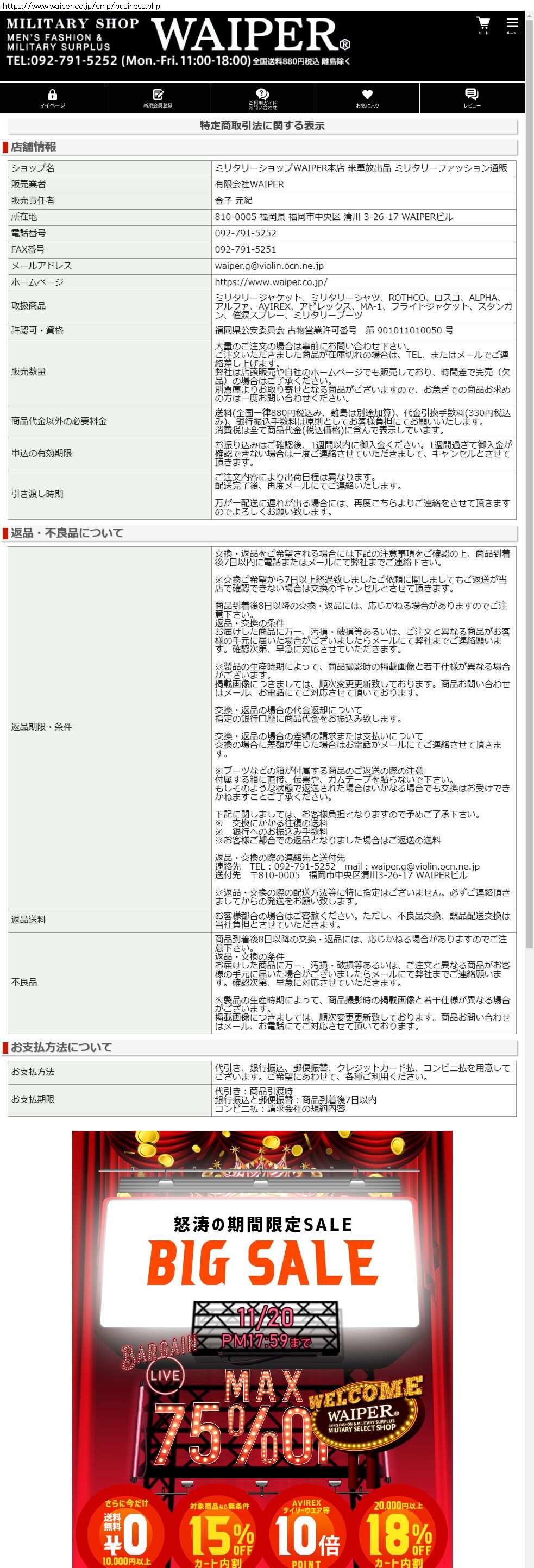Click the address 810-0005 福岡県 cell
Image resolution: width=534 pixels, height=1568 pixels.
pyautogui.click(x=363, y=217)
